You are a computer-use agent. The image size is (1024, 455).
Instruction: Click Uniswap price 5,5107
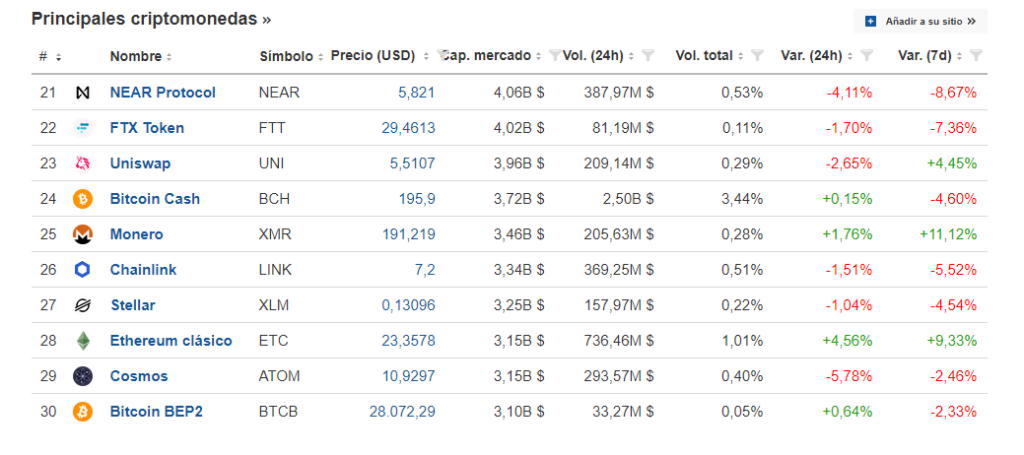coord(412,163)
